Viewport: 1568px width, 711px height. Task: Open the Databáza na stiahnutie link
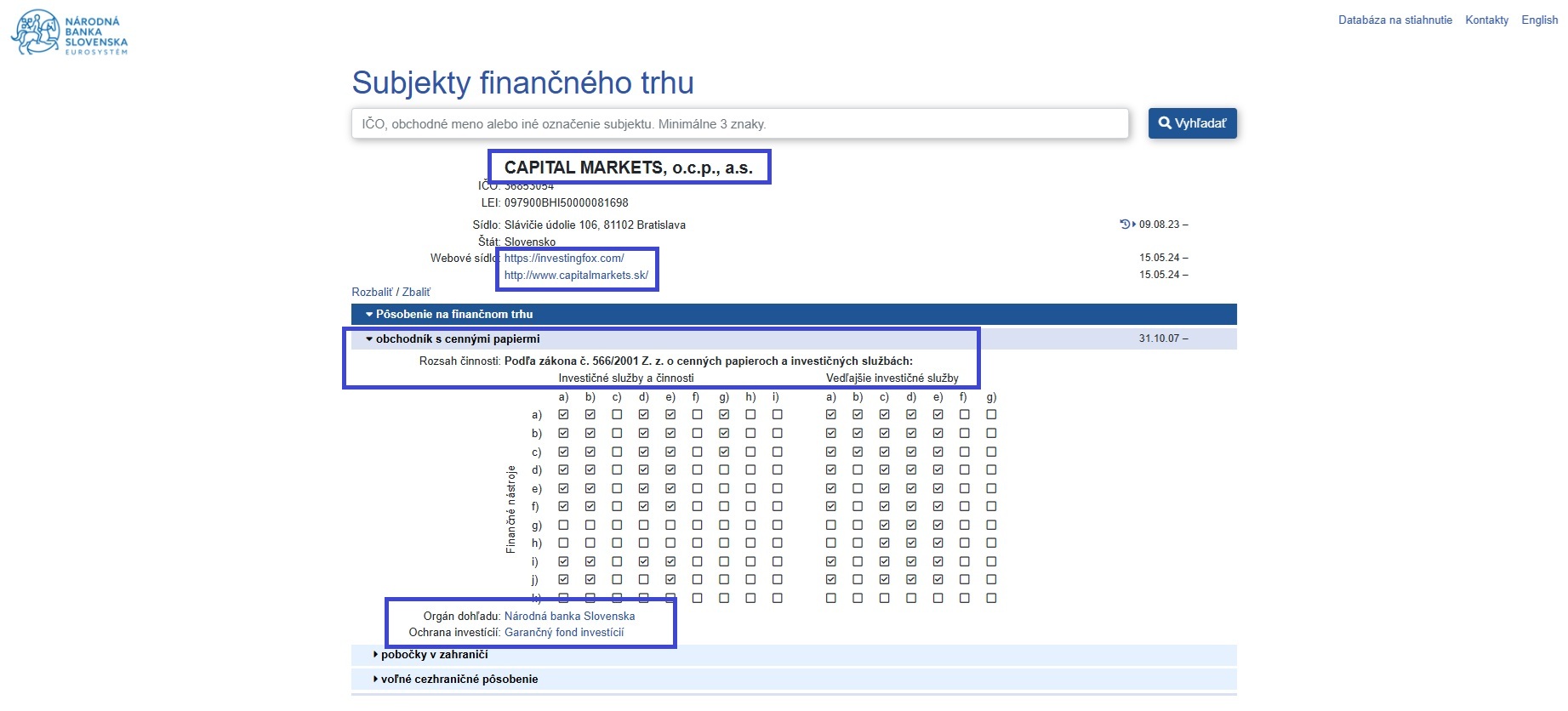click(1395, 20)
